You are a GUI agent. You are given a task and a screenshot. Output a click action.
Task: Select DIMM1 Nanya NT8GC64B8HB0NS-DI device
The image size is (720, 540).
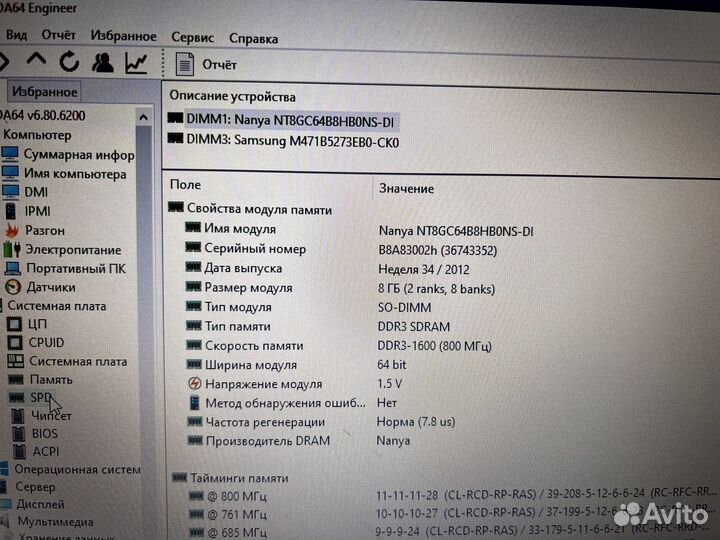coord(290,120)
